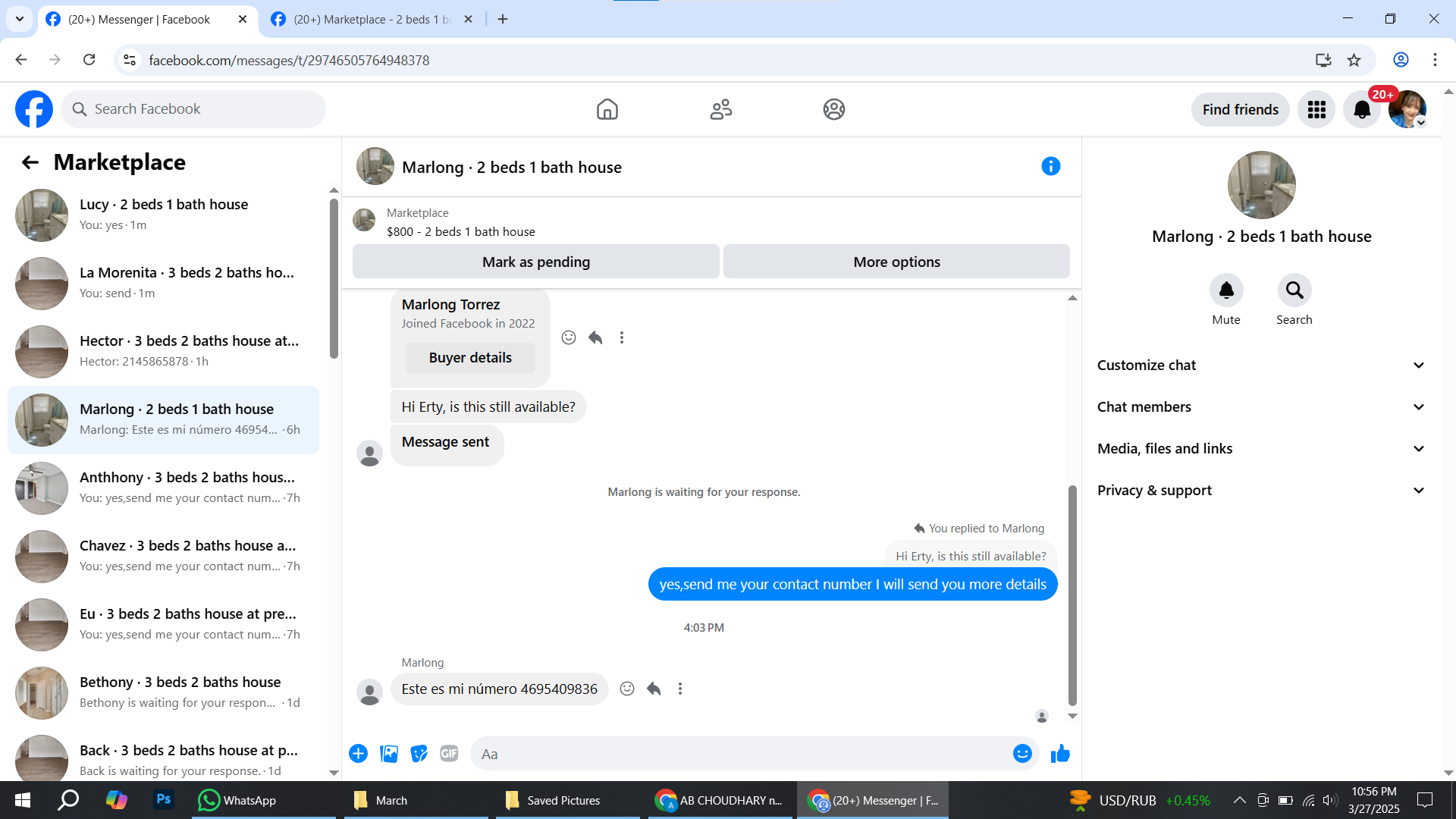Image resolution: width=1456 pixels, height=819 pixels.
Task: Click the Facebook logo
Action: point(34,109)
